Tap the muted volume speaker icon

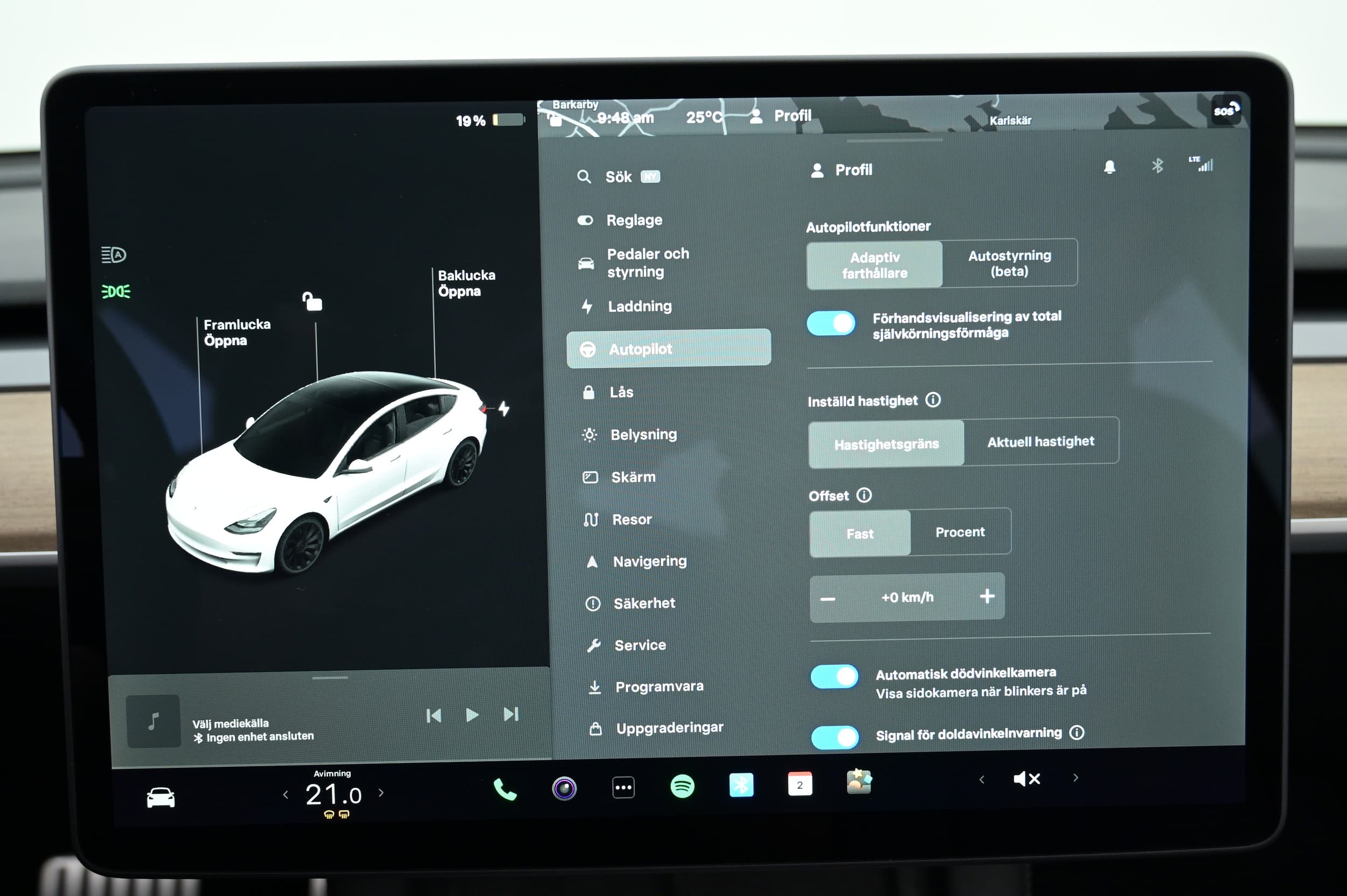click(1026, 779)
